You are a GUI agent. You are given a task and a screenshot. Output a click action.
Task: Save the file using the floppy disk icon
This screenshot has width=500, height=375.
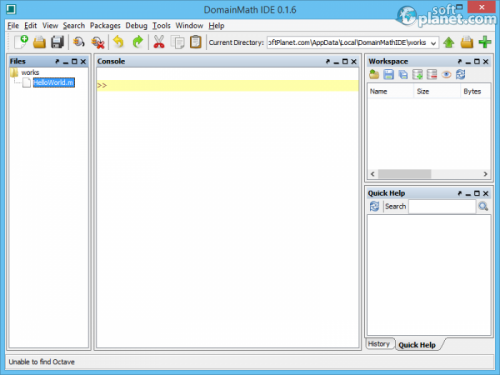coord(57,42)
